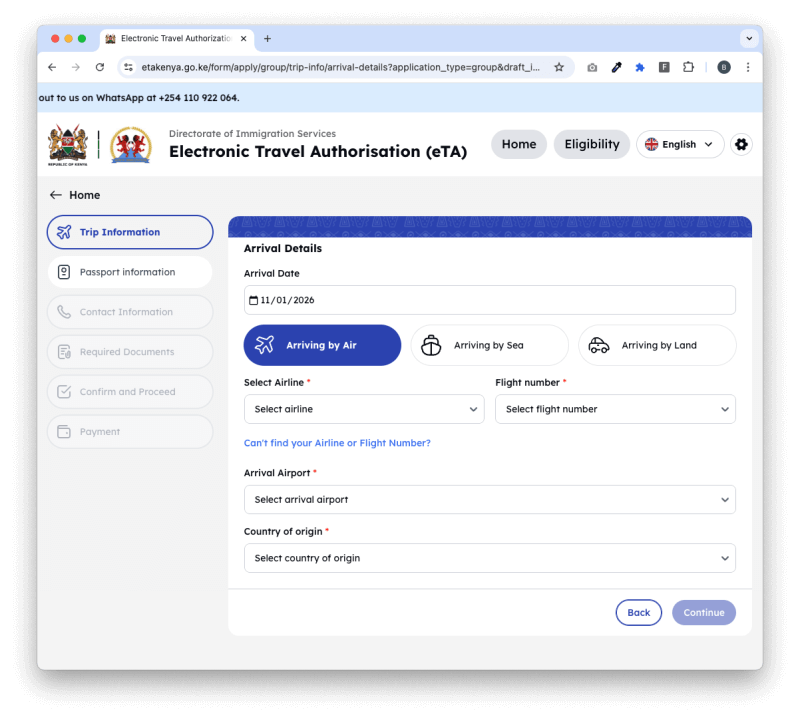Click the camera screenshot extension icon
Viewport: 800px width, 719px height.
point(592,67)
